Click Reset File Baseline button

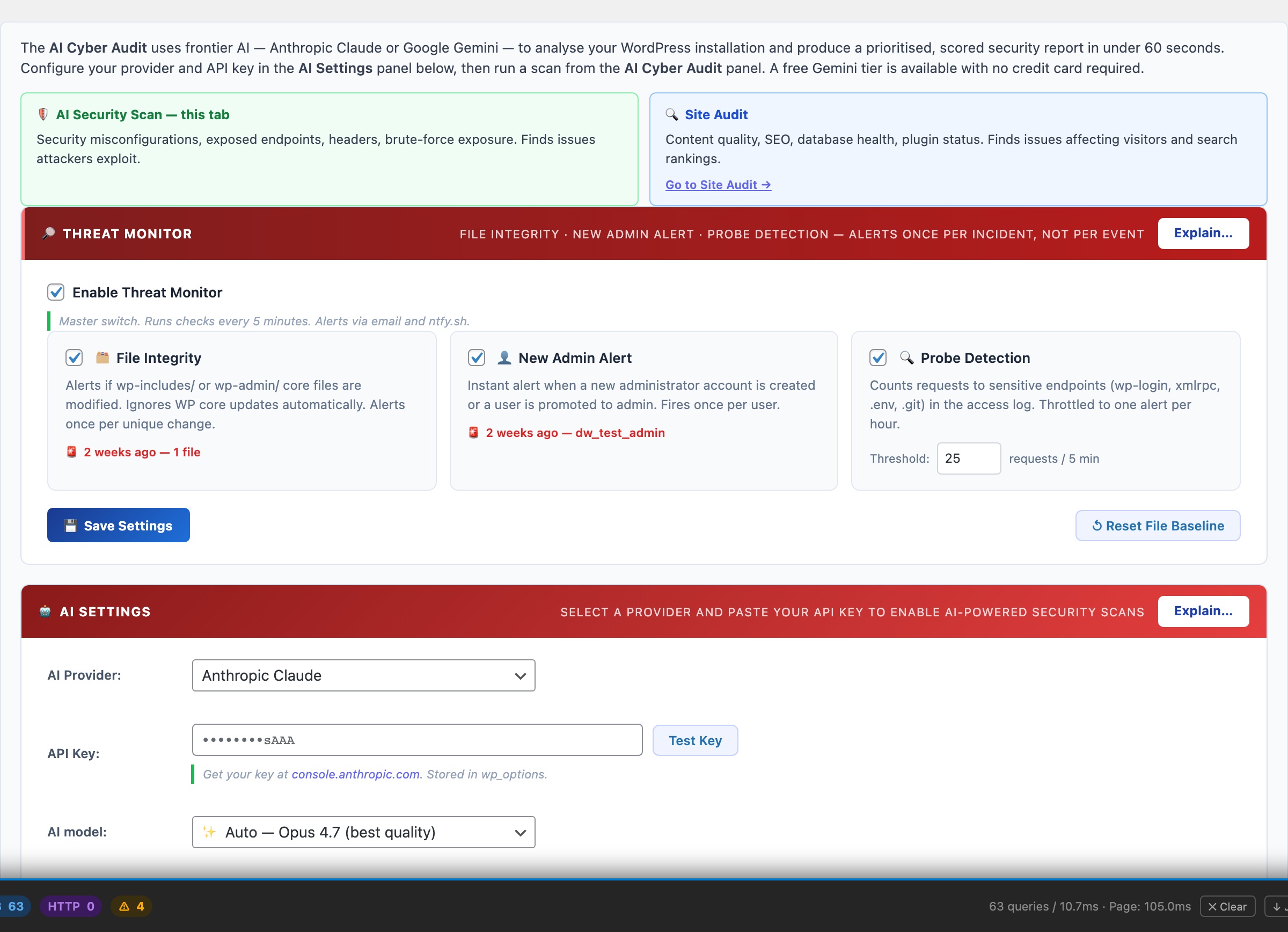(x=1158, y=526)
